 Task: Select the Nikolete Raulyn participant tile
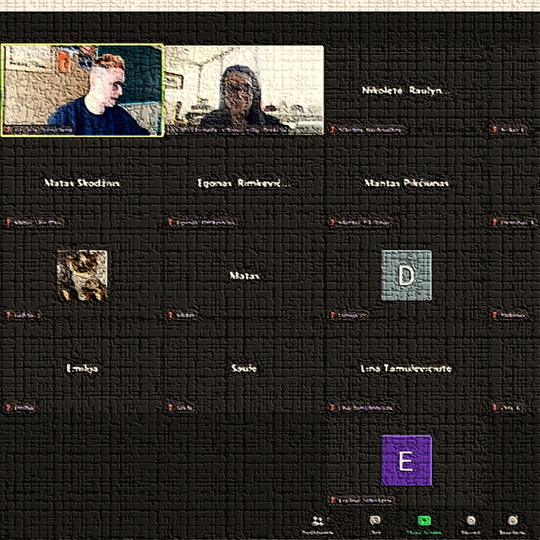[406, 90]
